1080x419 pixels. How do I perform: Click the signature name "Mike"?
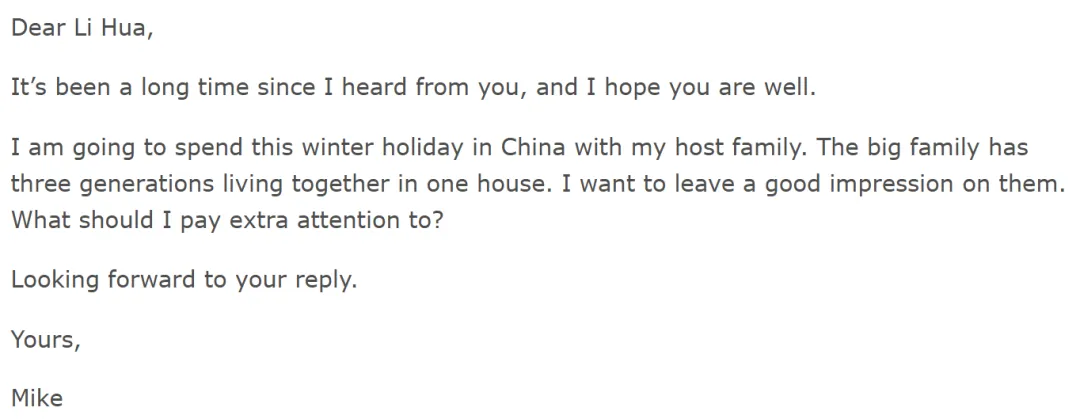tap(37, 398)
